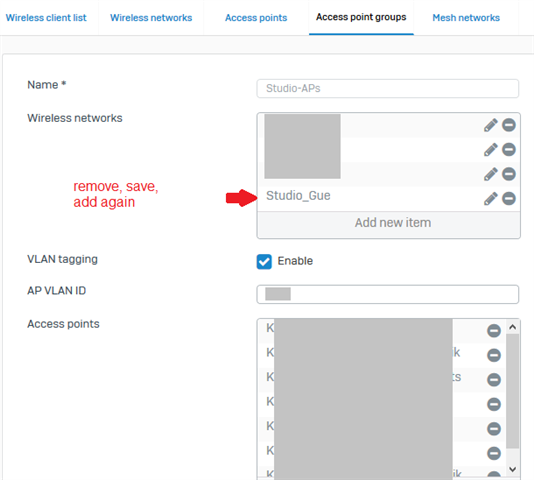Screen dimensions: 534x480
Task: Open the Wireless client list tab
Action: 46,18
